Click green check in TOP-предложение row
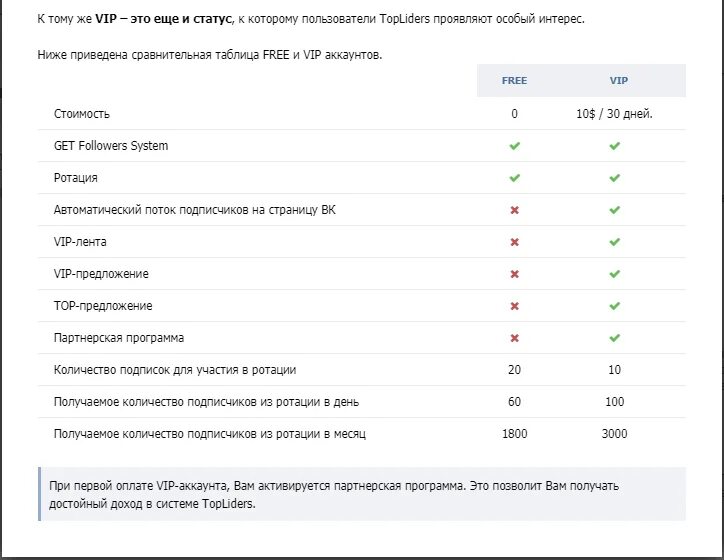724x560 pixels. [x=614, y=306]
